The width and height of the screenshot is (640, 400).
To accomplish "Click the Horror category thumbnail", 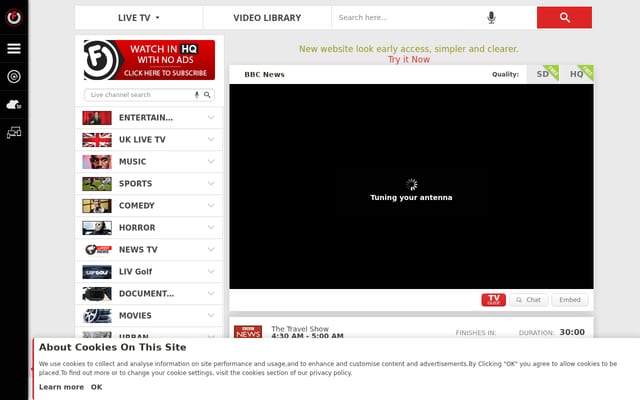I will [x=97, y=228].
